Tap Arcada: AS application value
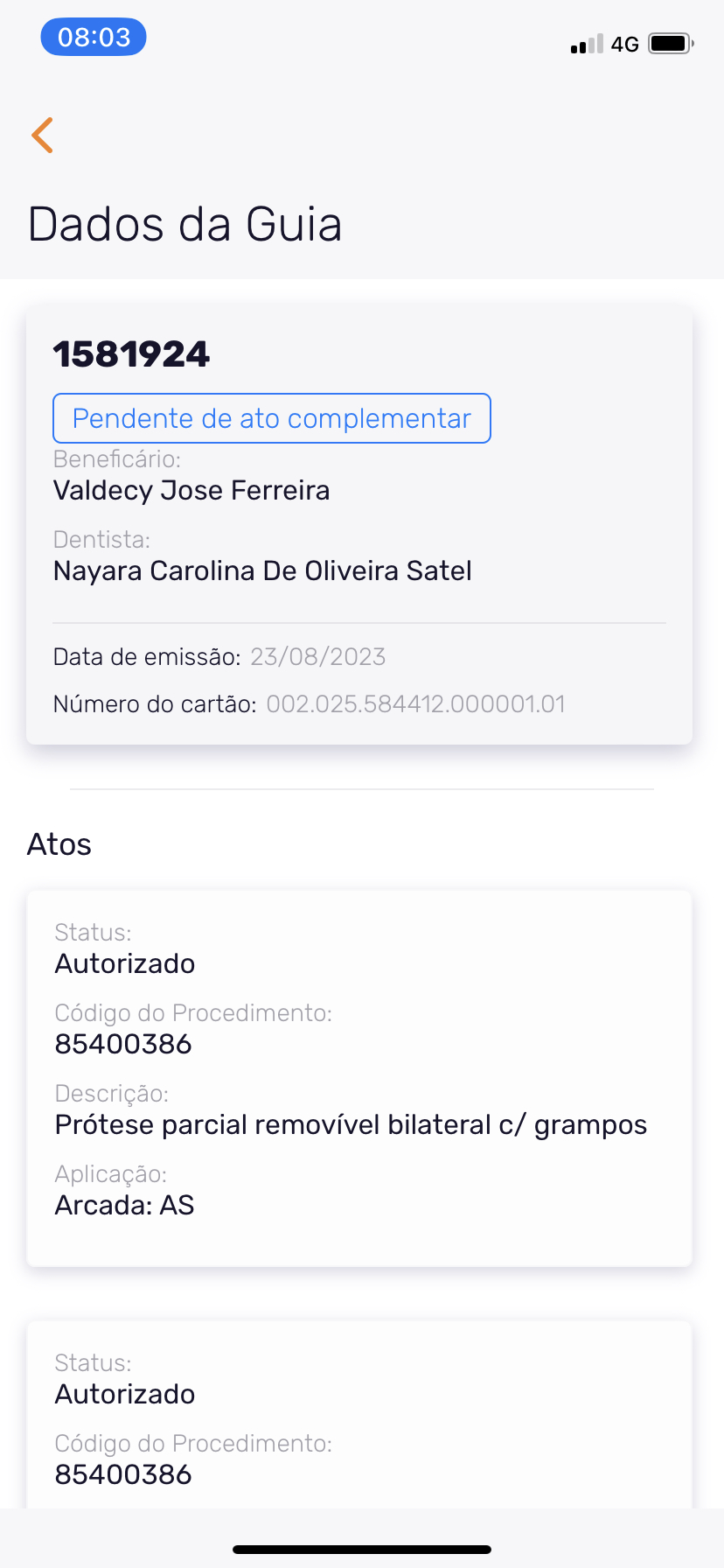Viewport: 724px width, 1568px height. (x=124, y=1205)
